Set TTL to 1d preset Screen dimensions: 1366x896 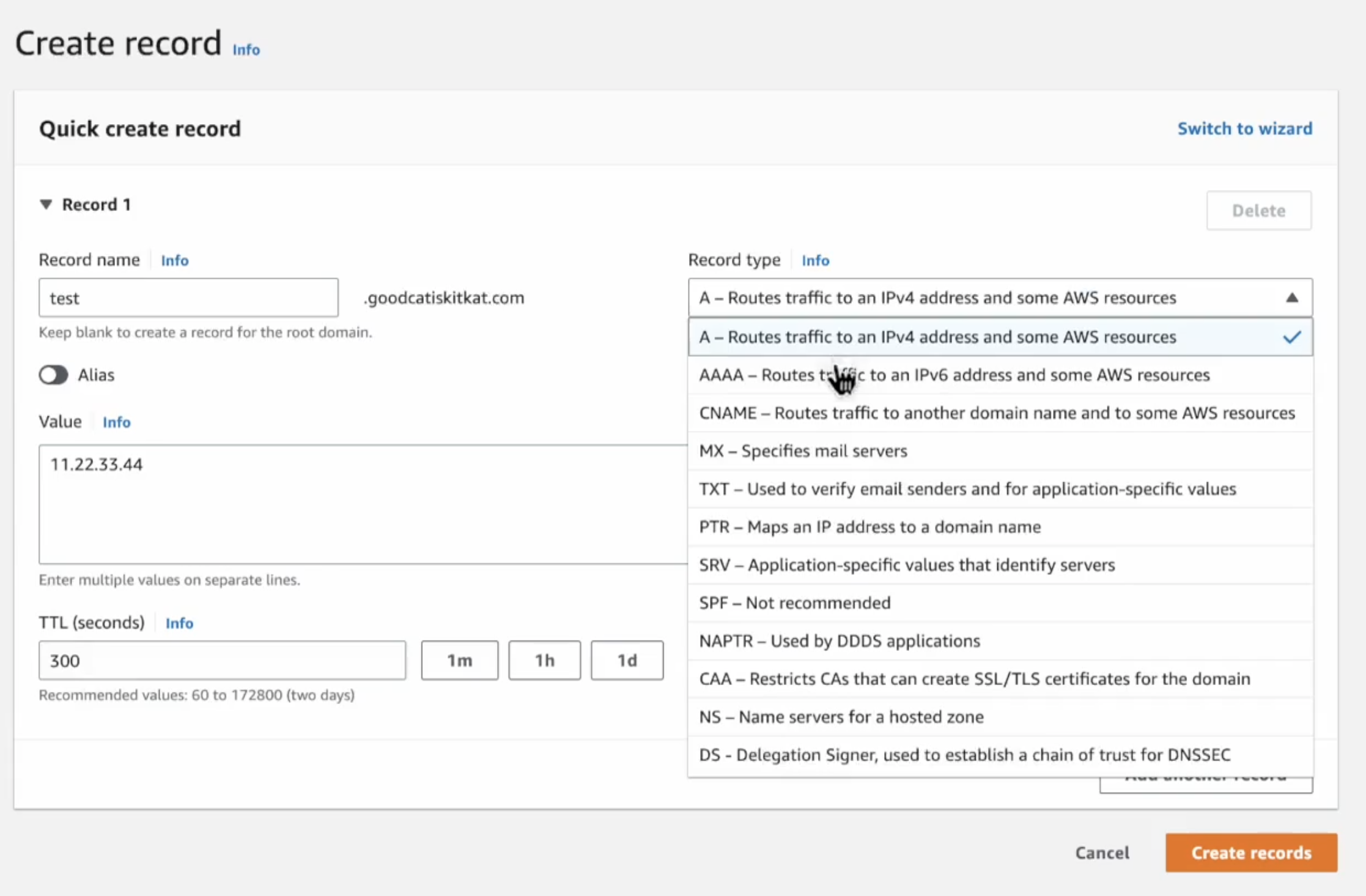[x=627, y=660]
